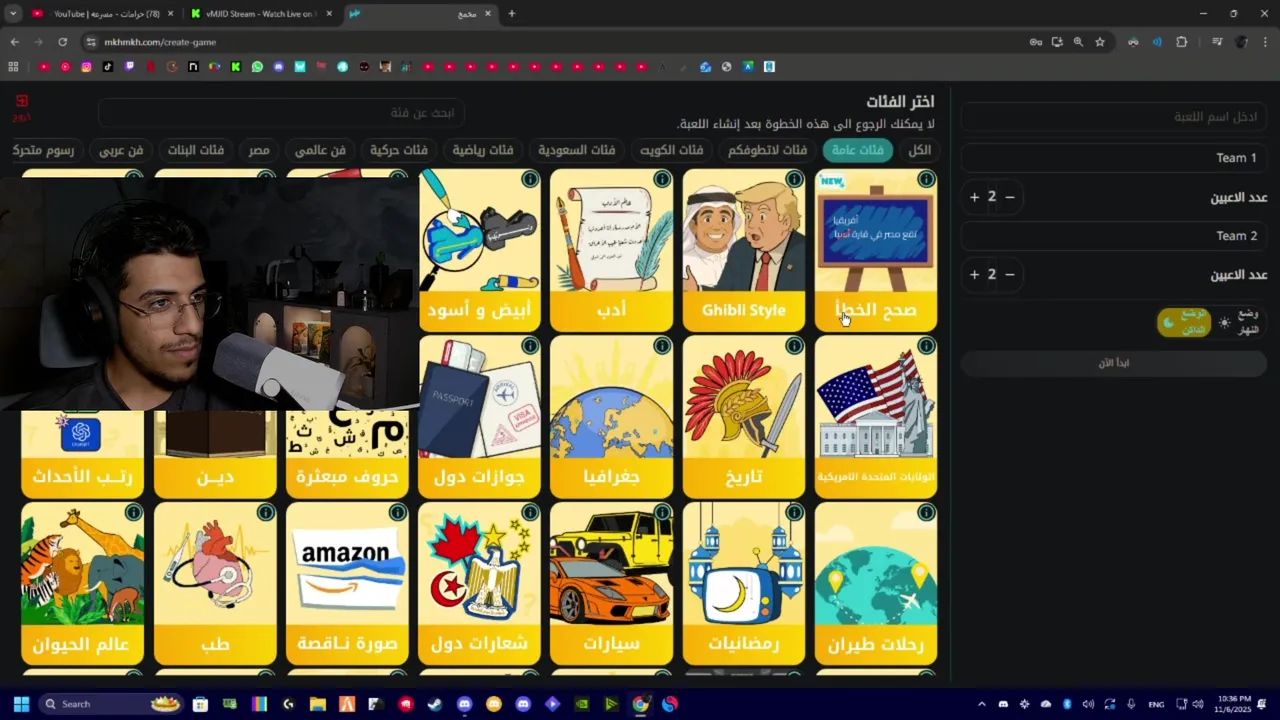Open TikTok bookmark in bookmarks bar
Screen dimensions: 1280x720
pos(108,67)
